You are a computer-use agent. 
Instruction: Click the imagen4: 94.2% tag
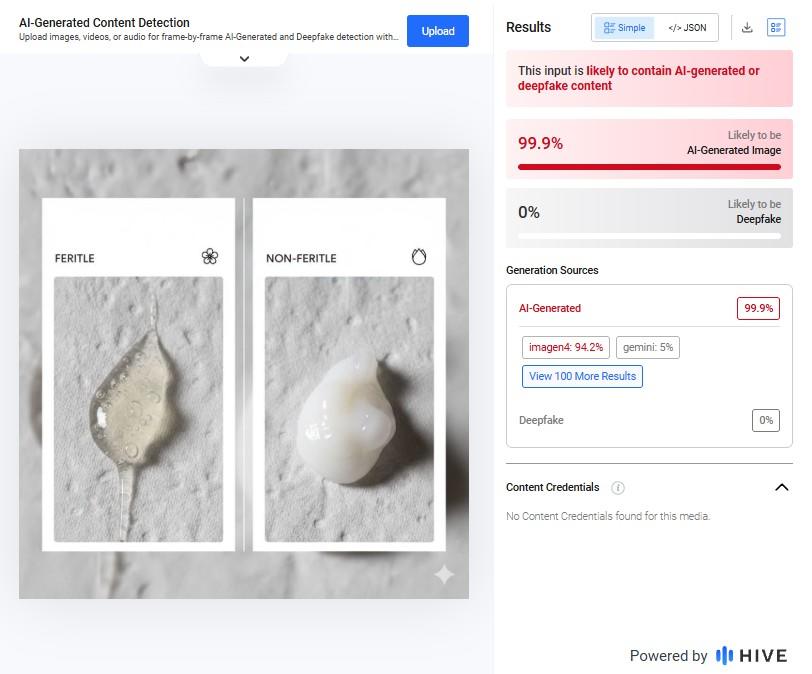[566, 347]
